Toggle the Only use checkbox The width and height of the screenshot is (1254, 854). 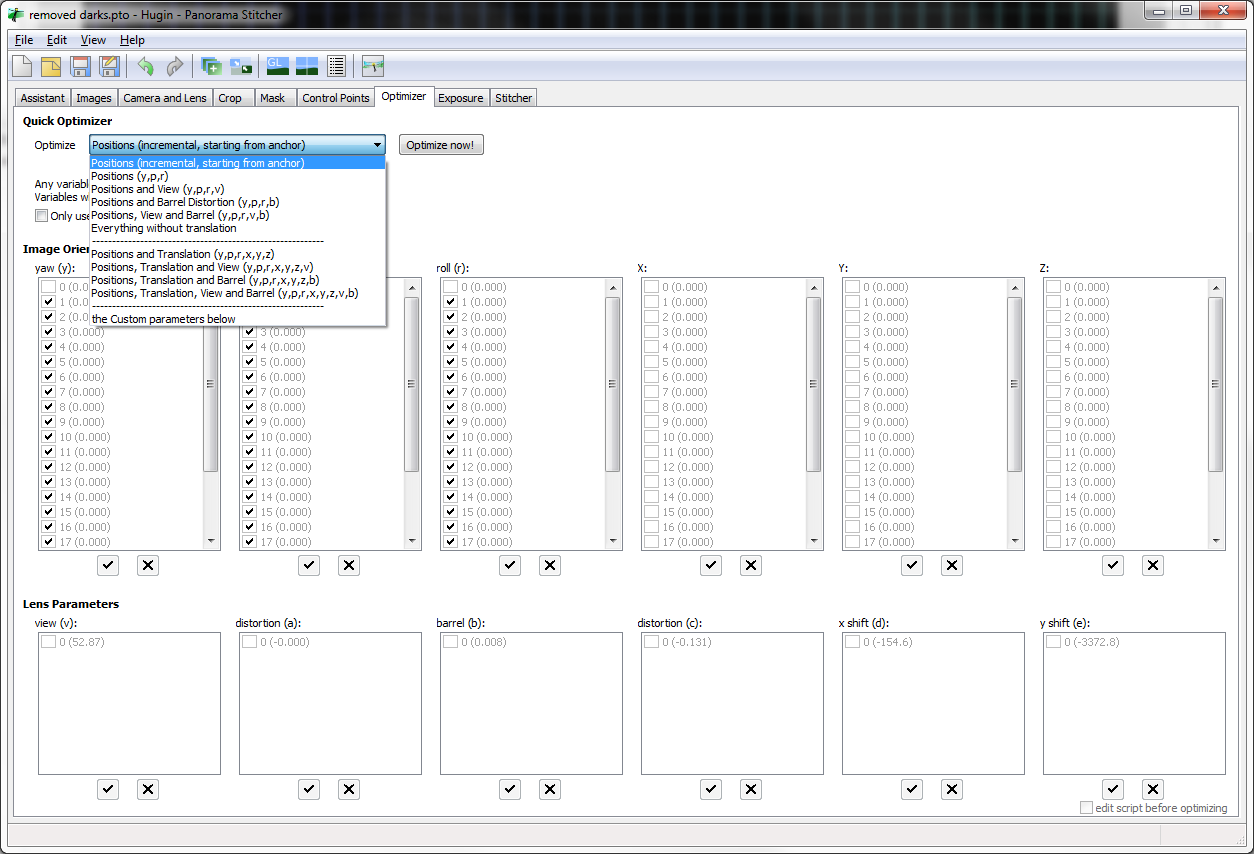point(41,215)
